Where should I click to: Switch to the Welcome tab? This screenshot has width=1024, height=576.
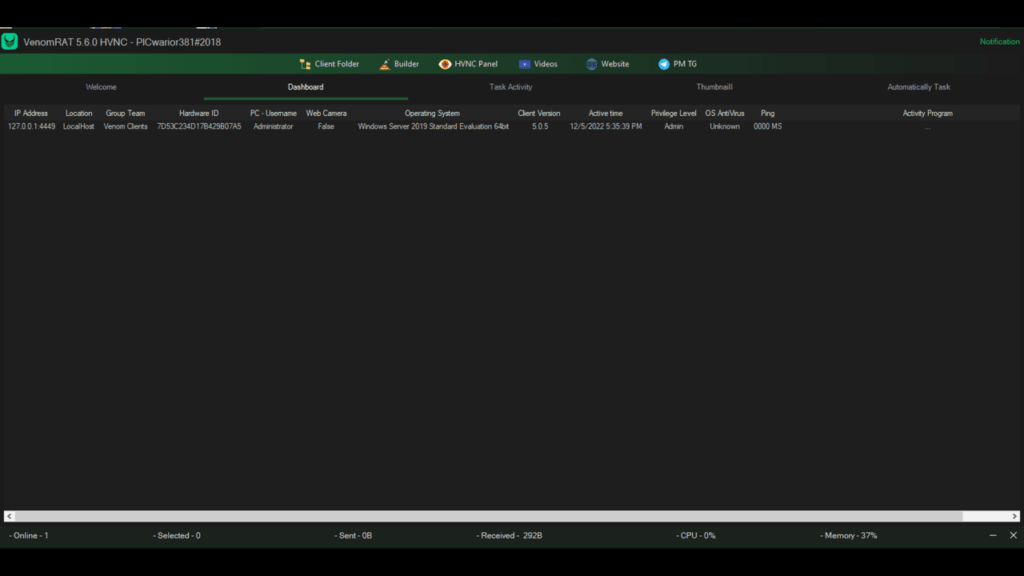[x=101, y=87]
